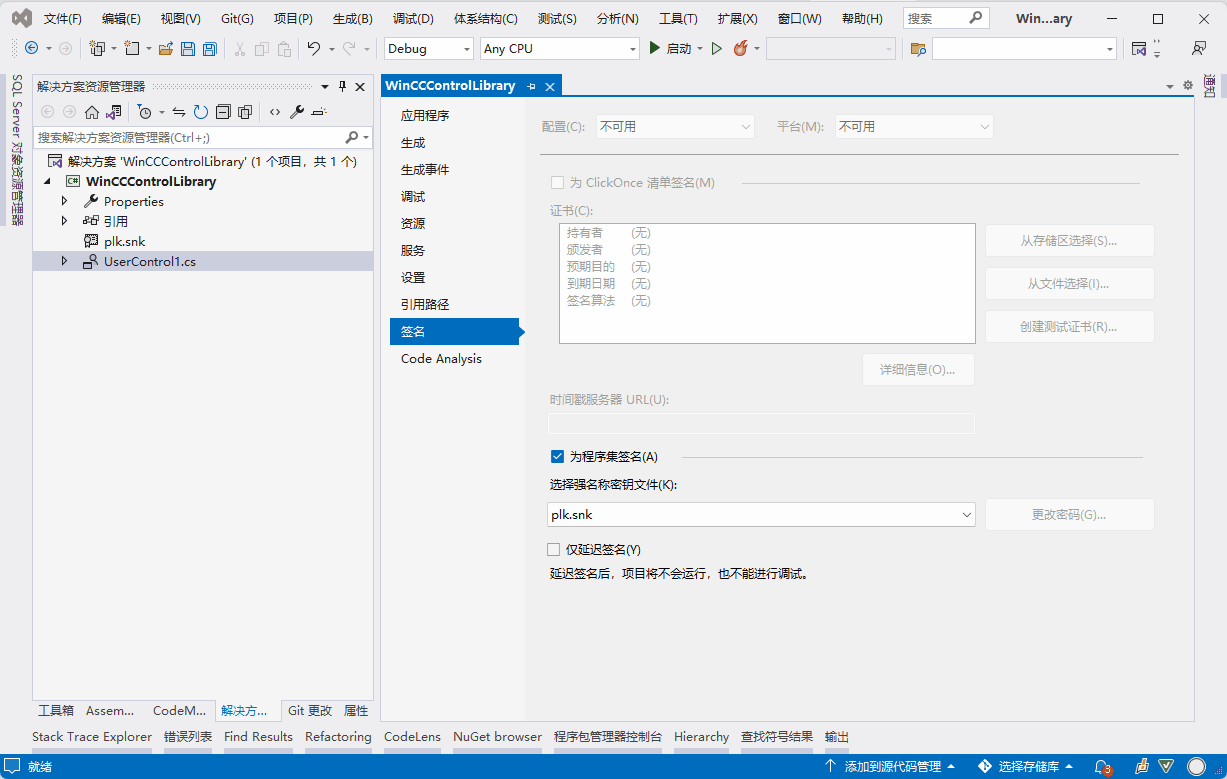The image size is (1227, 779).
Task: Uncheck 'Sign the assembly' checkbox (为程序集签名)
Action: click(558, 456)
